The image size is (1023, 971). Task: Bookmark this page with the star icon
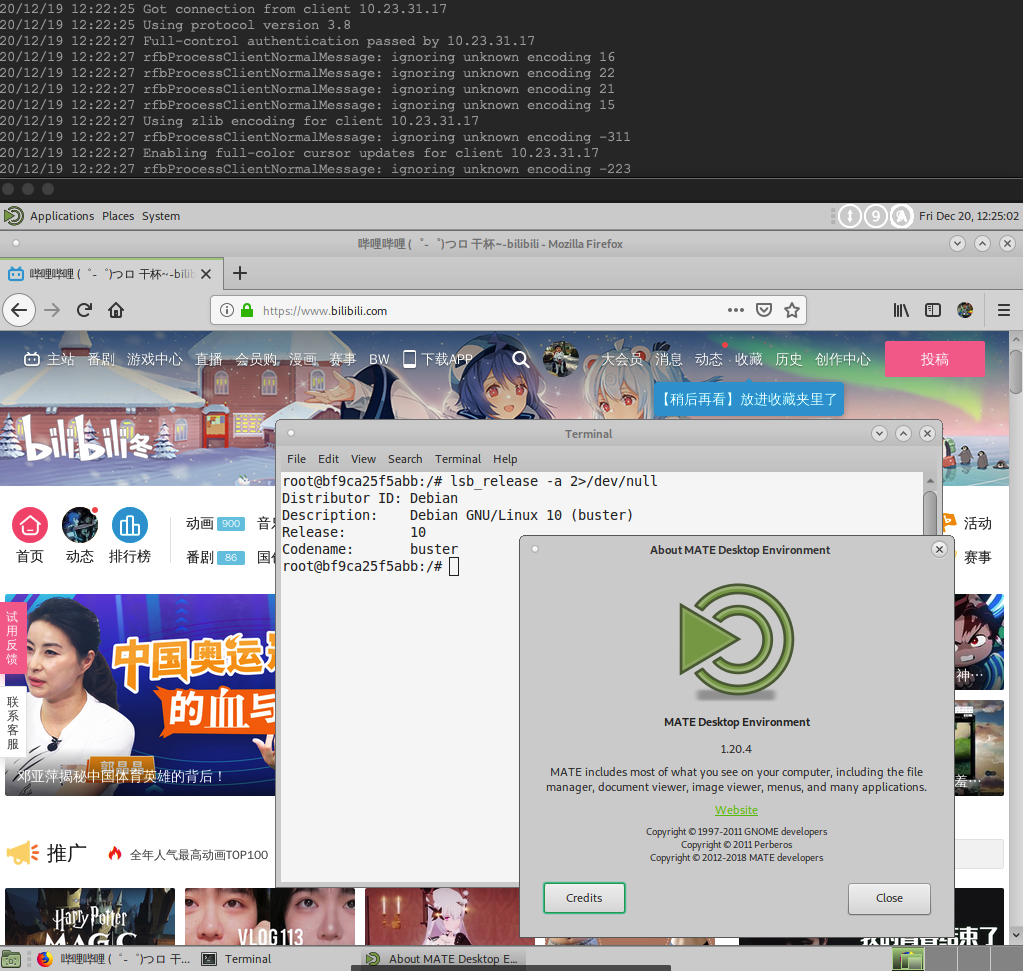[793, 310]
